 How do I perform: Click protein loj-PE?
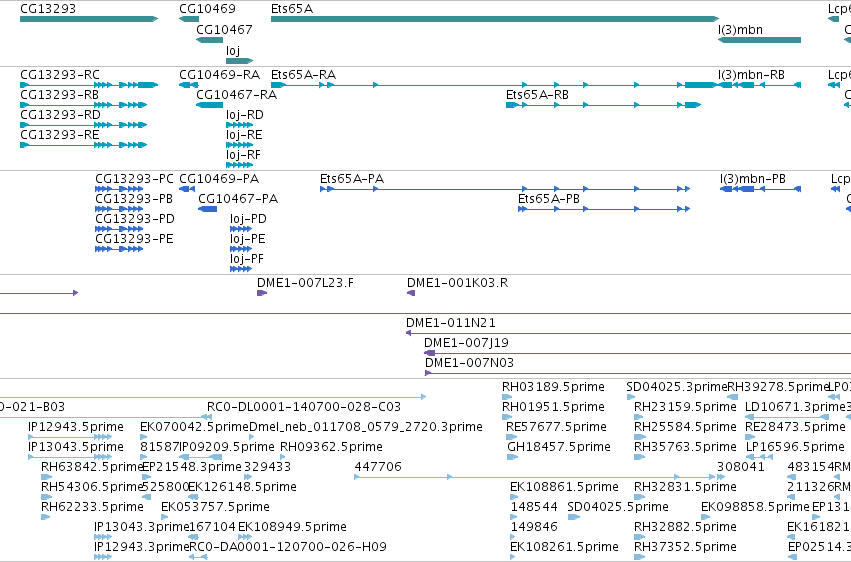[240, 249]
